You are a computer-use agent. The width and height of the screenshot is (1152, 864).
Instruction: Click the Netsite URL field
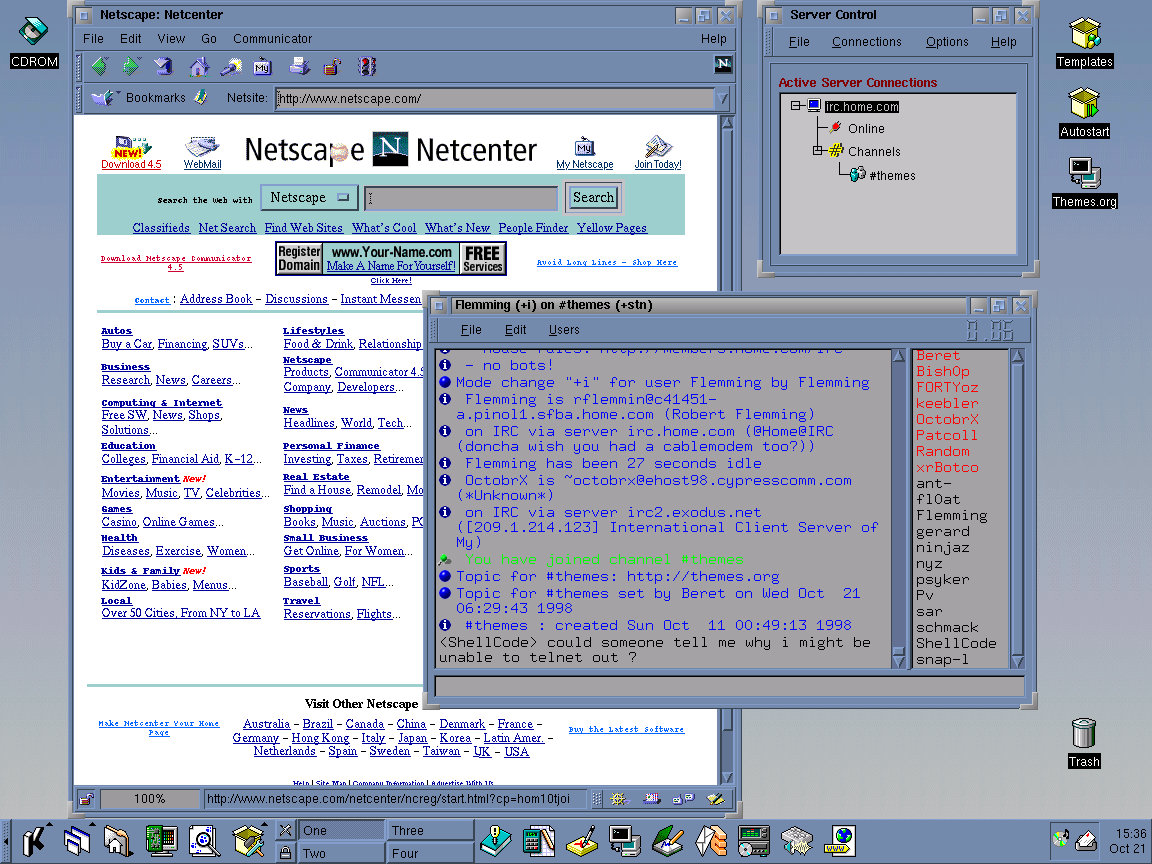[494, 98]
